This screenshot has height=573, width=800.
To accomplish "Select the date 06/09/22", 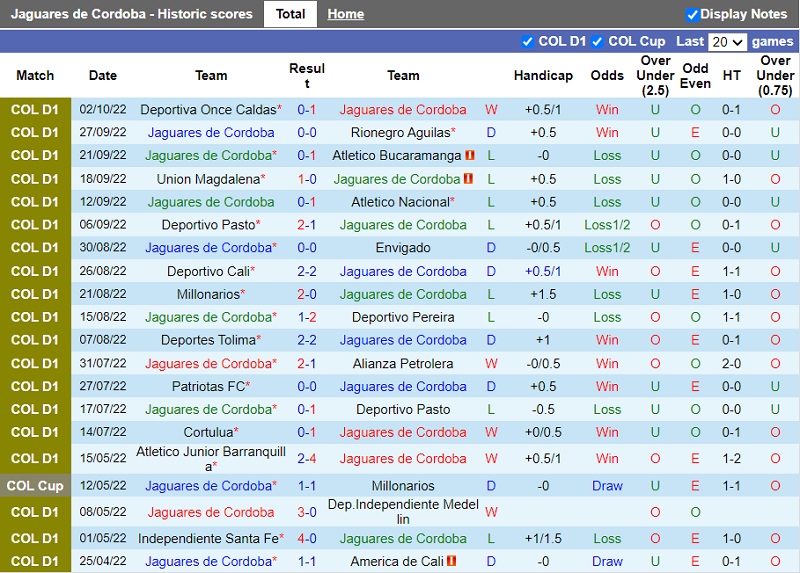I will pos(103,225).
